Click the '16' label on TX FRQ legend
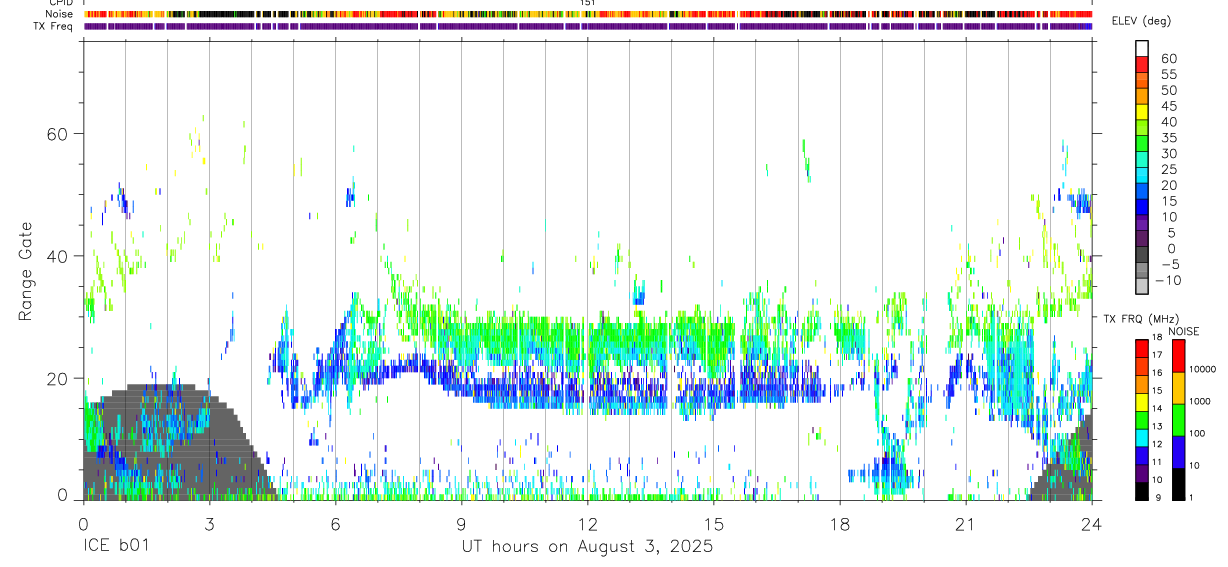1228x567 pixels. (1156, 372)
